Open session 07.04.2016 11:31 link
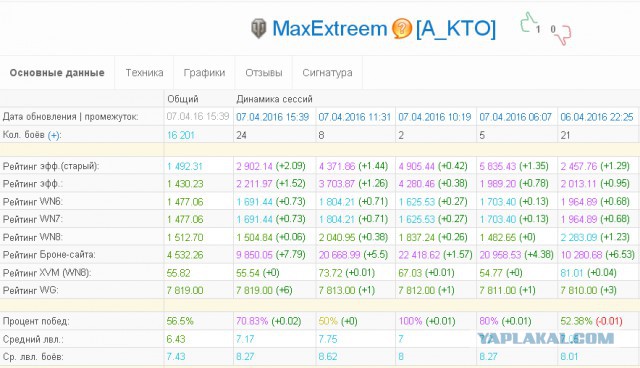The width and height of the screenshot is (640, 368). click(x=354, y=117)
